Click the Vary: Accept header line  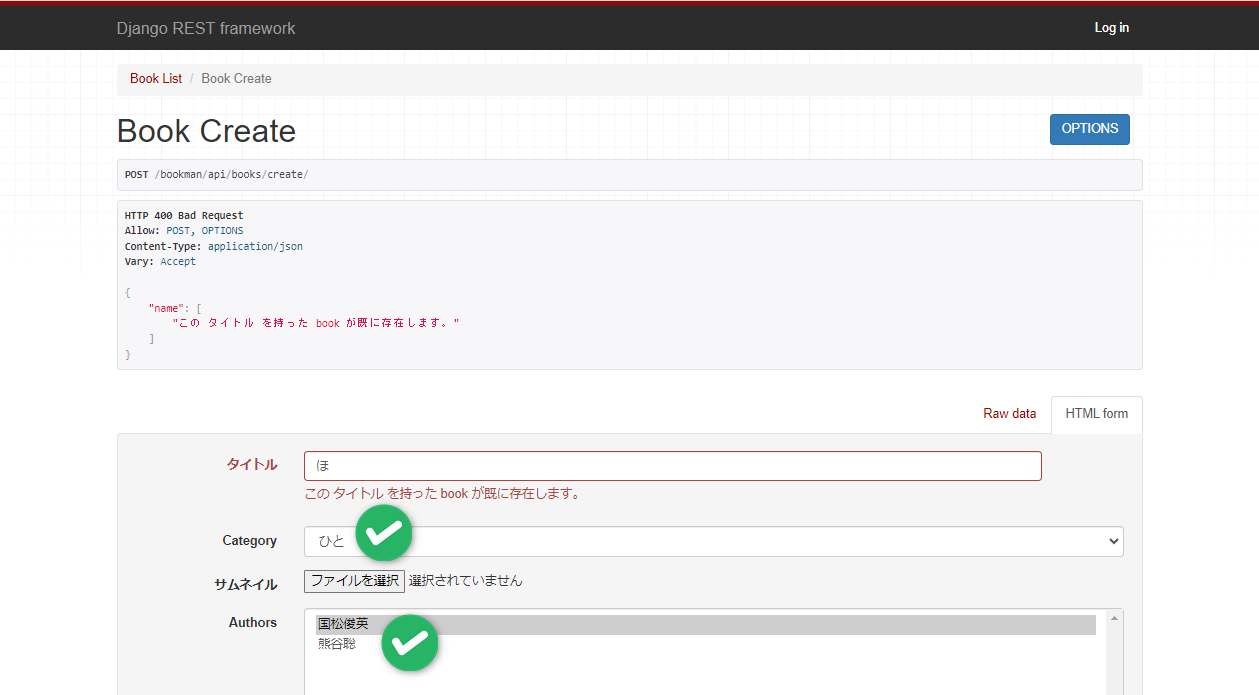160,262
